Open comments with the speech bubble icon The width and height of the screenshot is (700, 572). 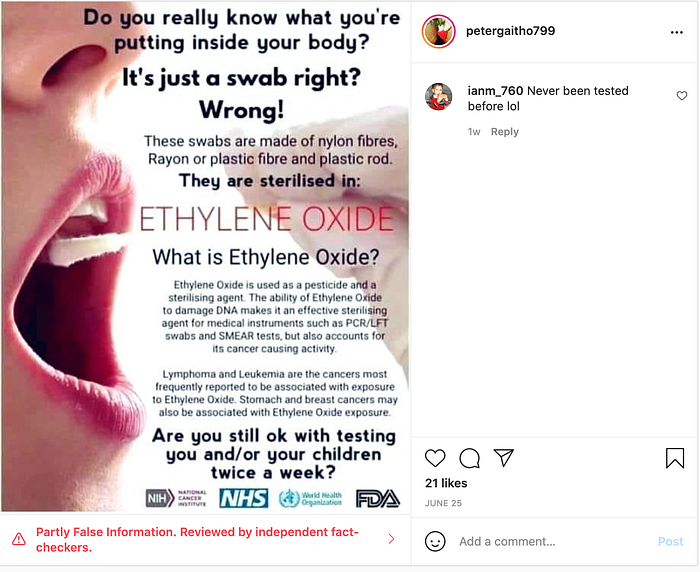(470, 458)
